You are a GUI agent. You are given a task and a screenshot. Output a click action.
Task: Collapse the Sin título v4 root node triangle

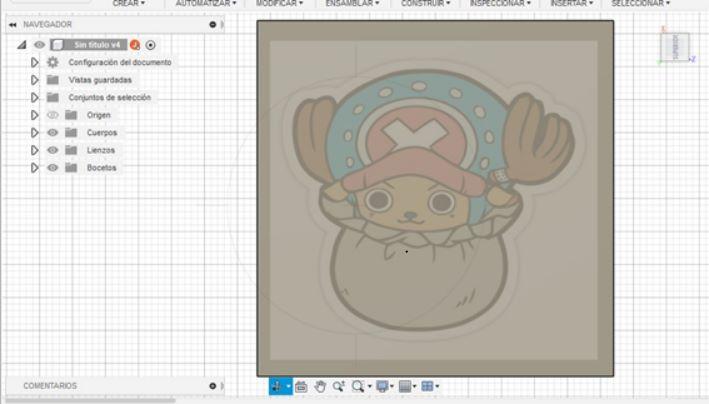coord(22,45)
